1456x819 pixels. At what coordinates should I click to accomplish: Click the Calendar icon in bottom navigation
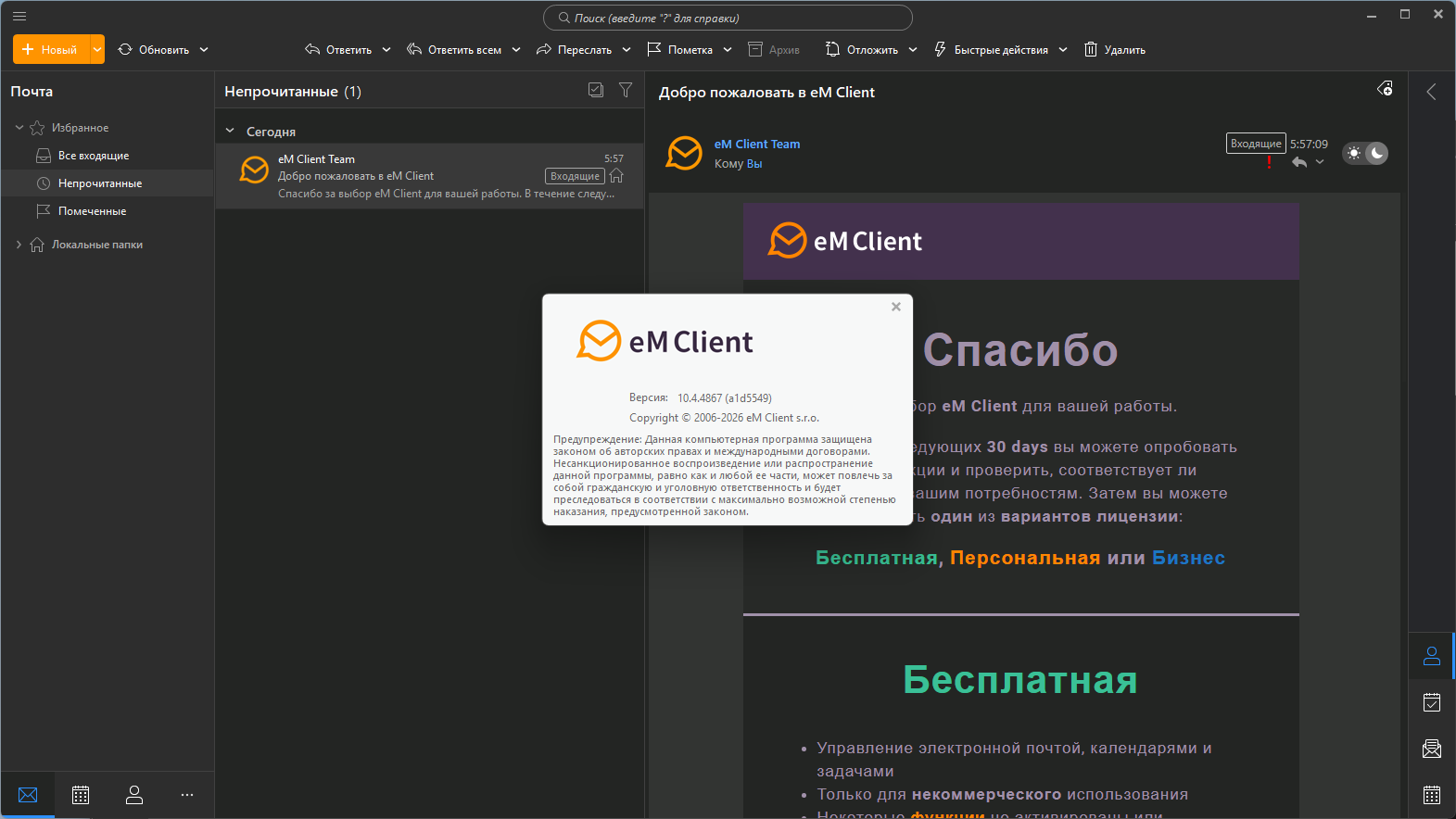click(81, 795)
